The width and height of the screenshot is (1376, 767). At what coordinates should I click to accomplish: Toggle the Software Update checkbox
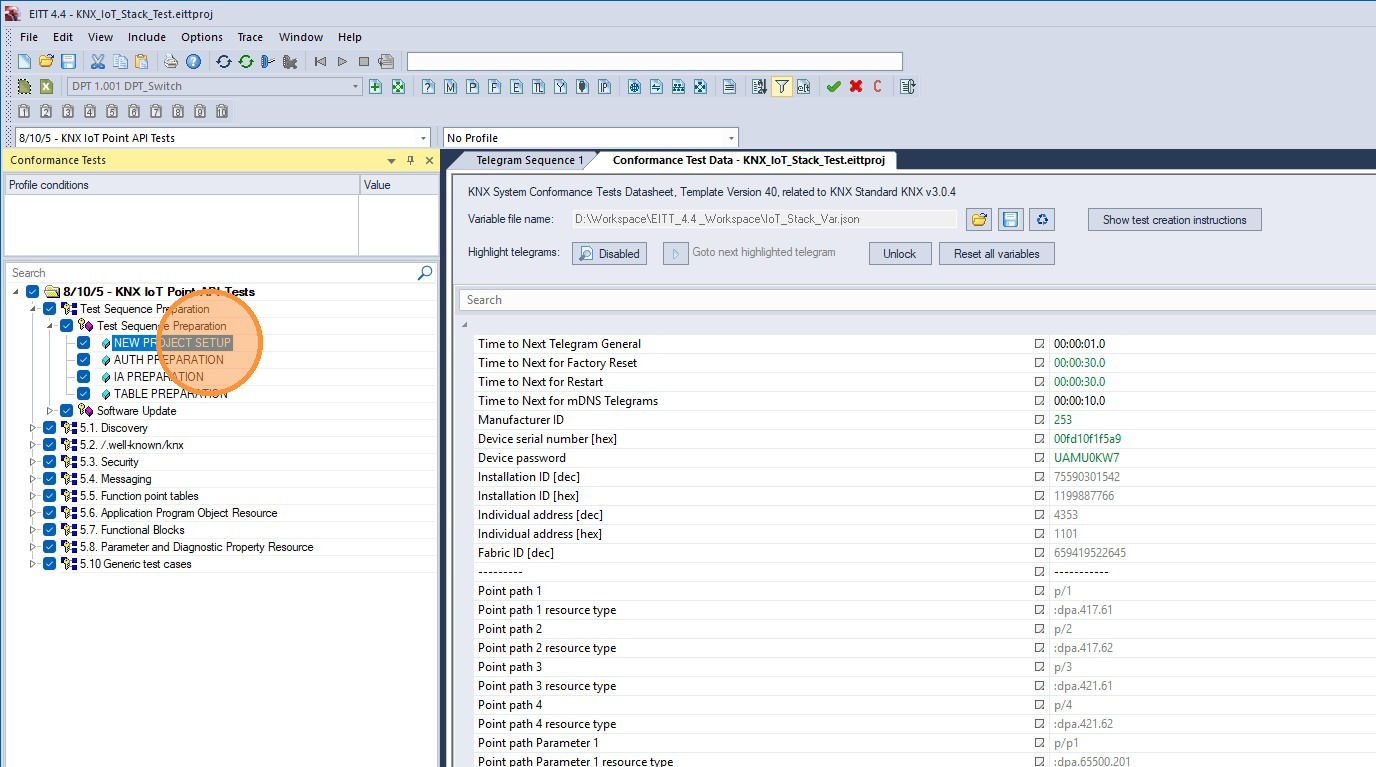66,411
